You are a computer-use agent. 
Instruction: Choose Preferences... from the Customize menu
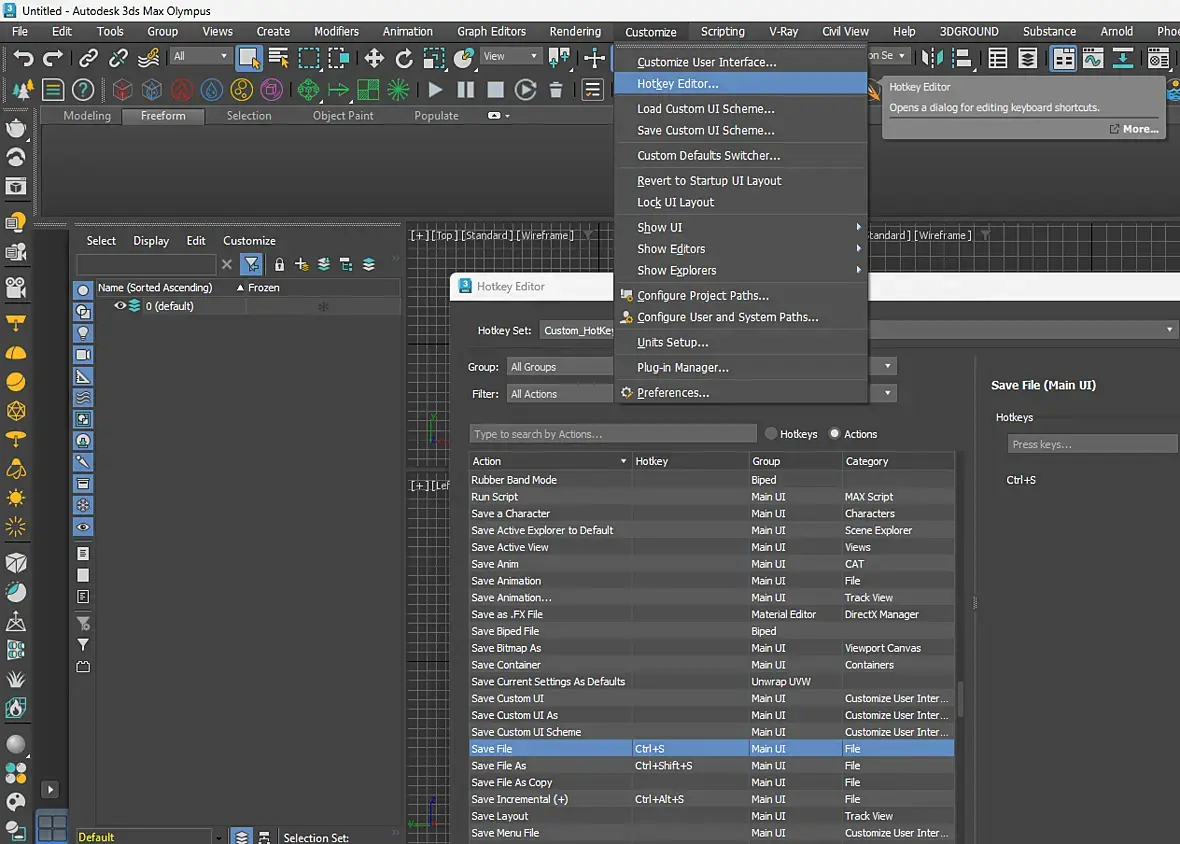pos(673,393)
